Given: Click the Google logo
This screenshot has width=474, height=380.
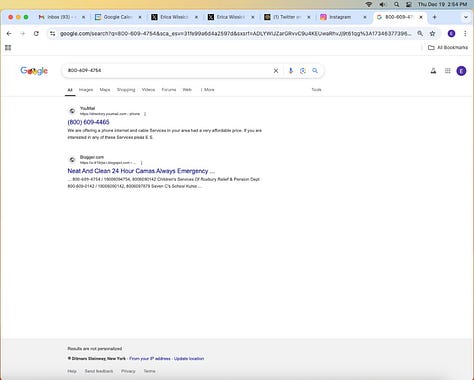Looking at the screenshot, I should [x=34, y=71].
